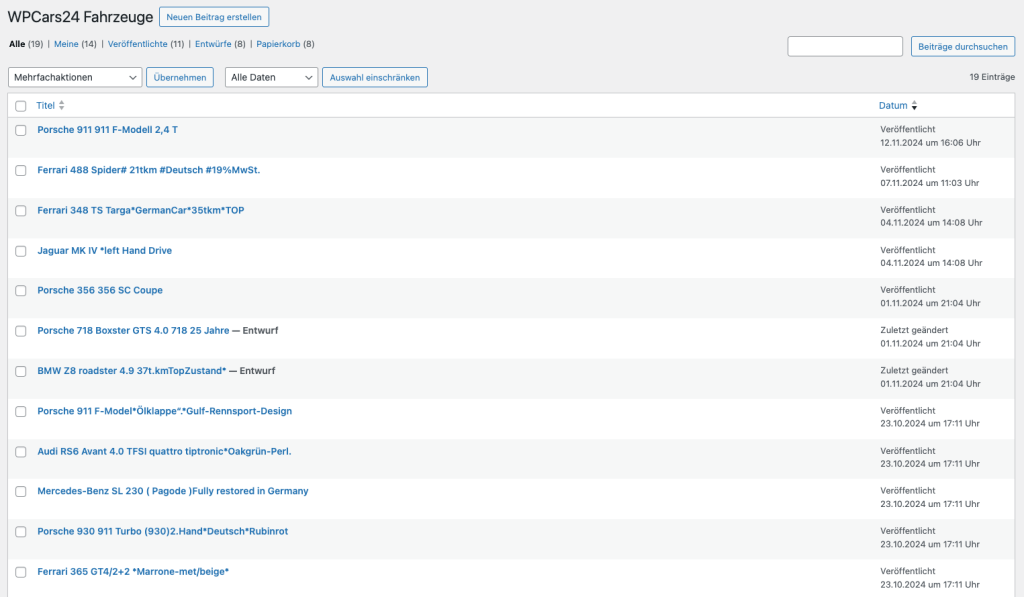Image resolution: width=1024 pixels, height=597 pixels.
Task: Show only Meine posts
Action: coord(66,44)
